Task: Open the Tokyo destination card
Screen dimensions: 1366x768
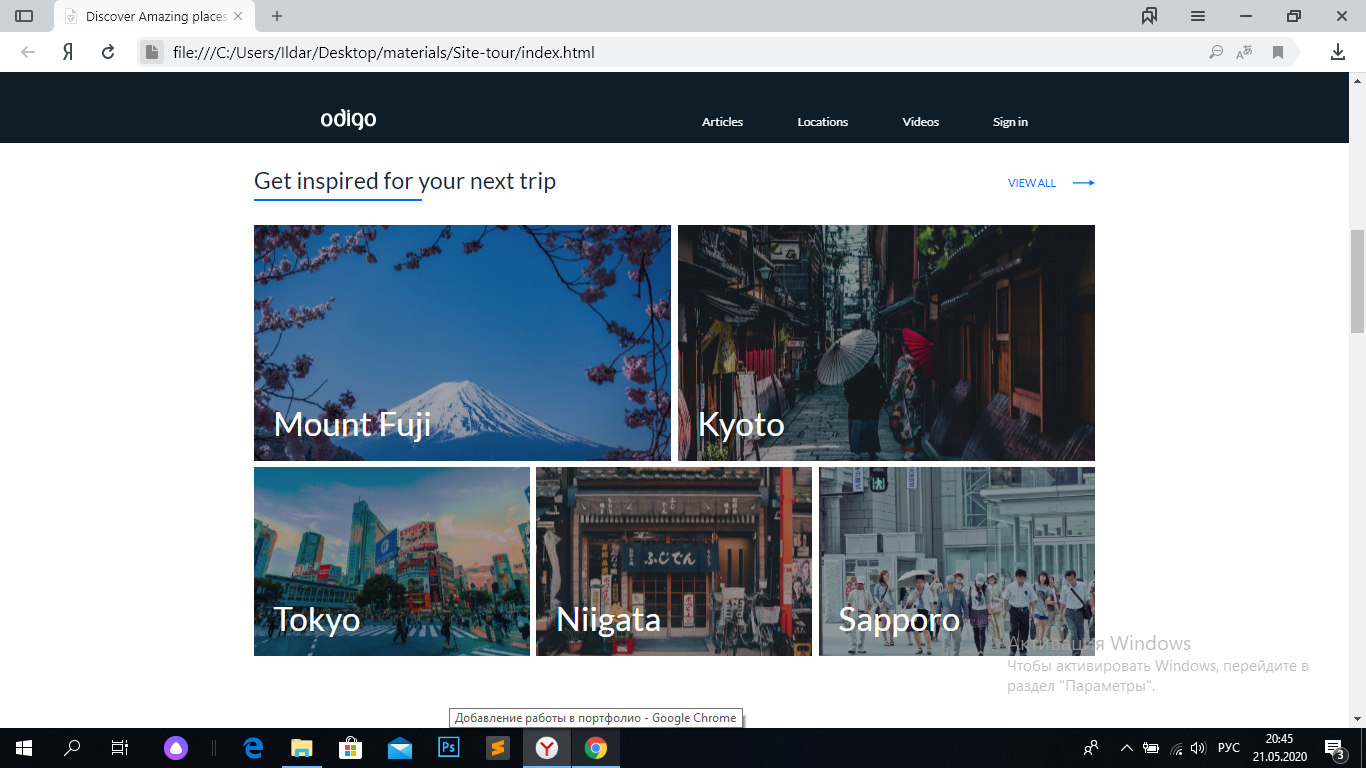Action: click(392, 561)
